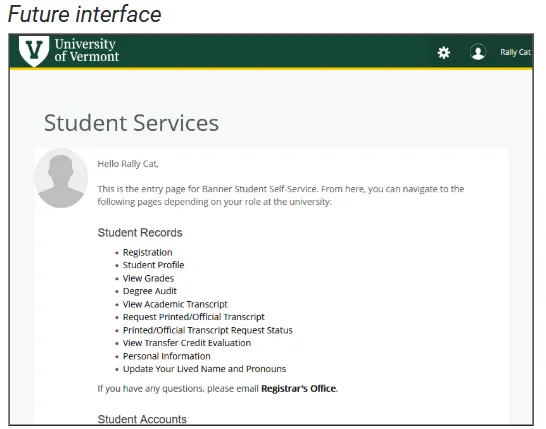Click the Banner Student Self-Service intro paragraph
546x429 pixels.
[281, 195]
